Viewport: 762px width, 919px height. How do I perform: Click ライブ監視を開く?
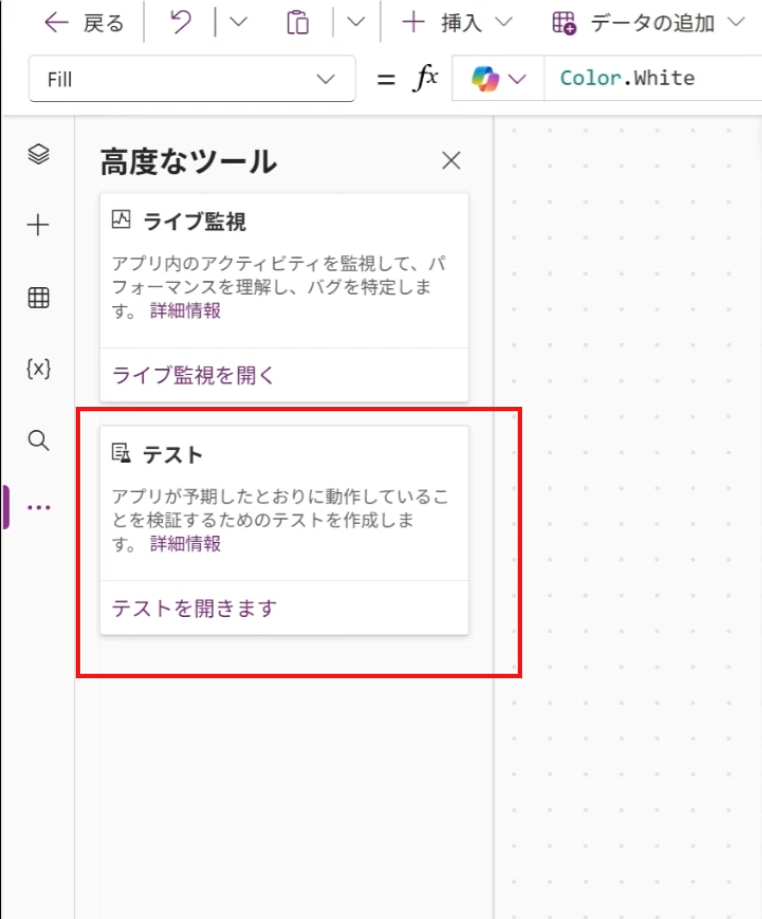[193, 375]
